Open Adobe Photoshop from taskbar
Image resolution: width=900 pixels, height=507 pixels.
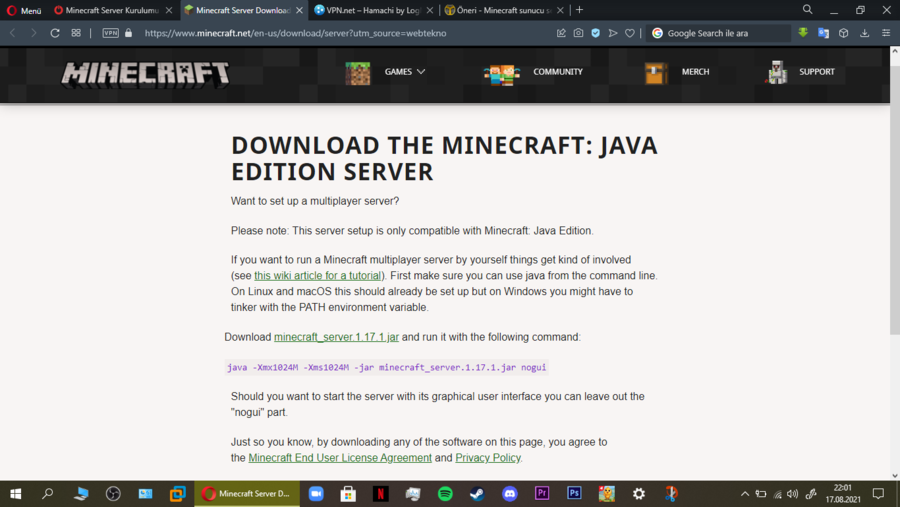coord(574,494)
